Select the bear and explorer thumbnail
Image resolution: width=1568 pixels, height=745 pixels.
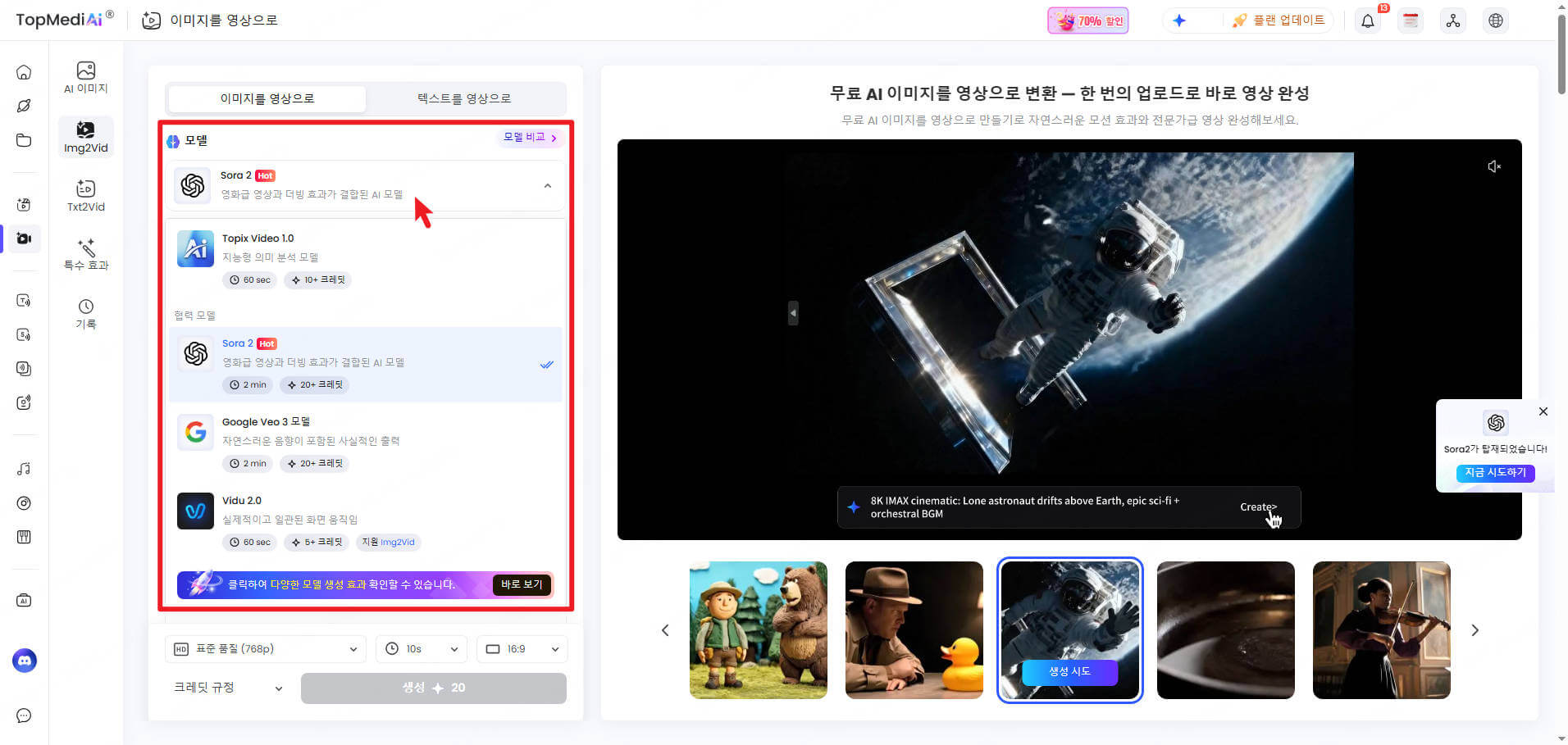click(x=758, y=629)
